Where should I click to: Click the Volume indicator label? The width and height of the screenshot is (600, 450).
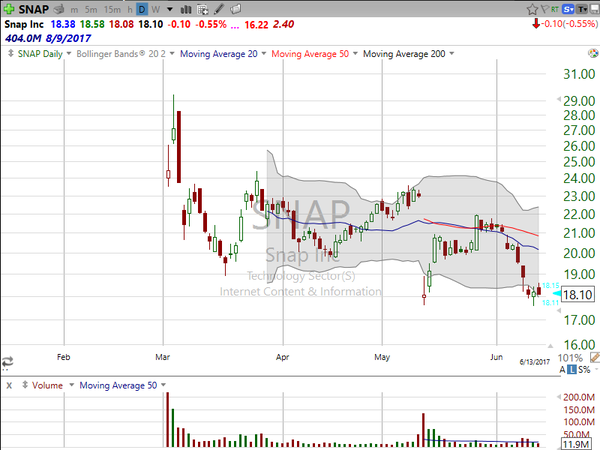[47, 385]
